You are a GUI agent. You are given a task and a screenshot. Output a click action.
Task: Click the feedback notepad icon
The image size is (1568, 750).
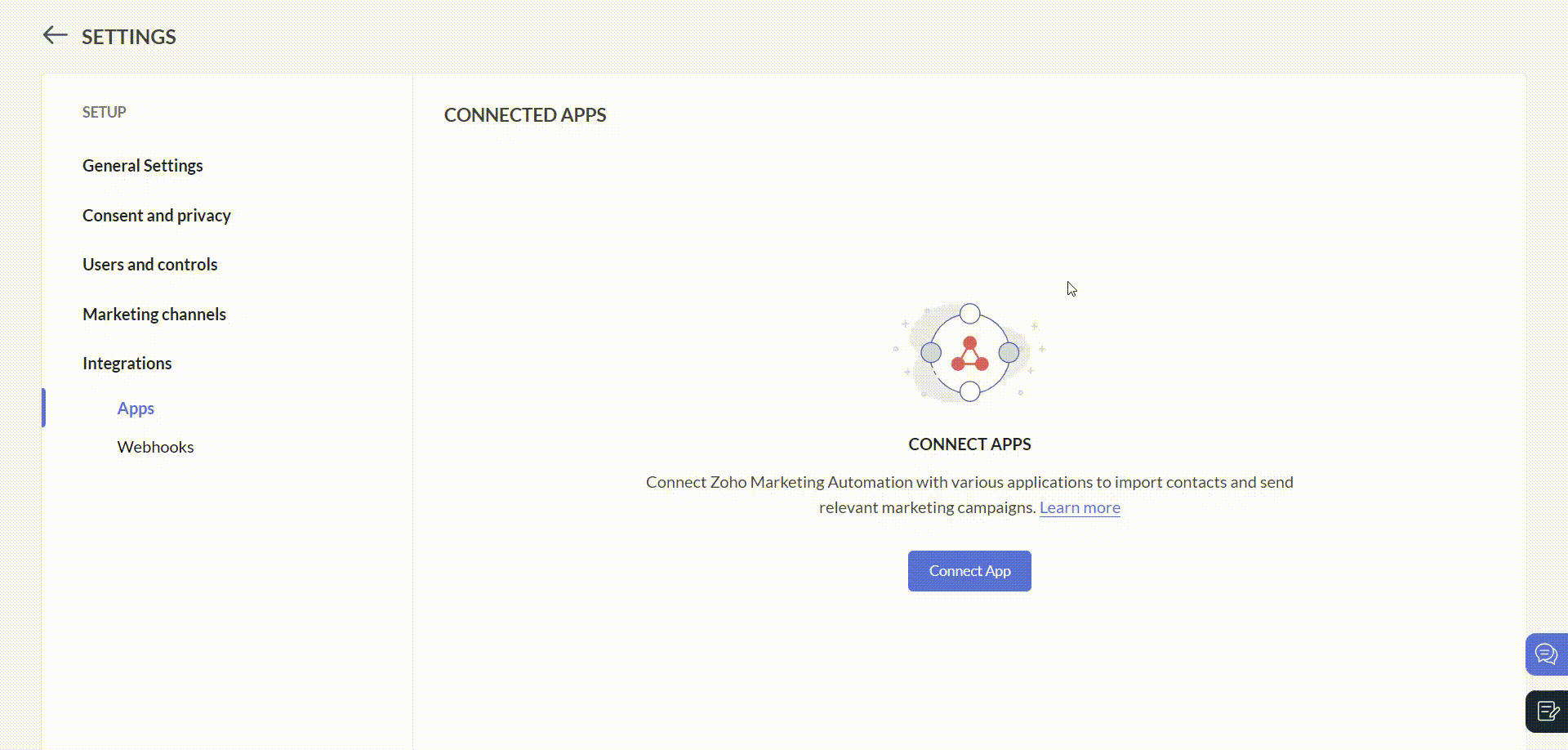pyautogui.click(x=1547, y=712)
